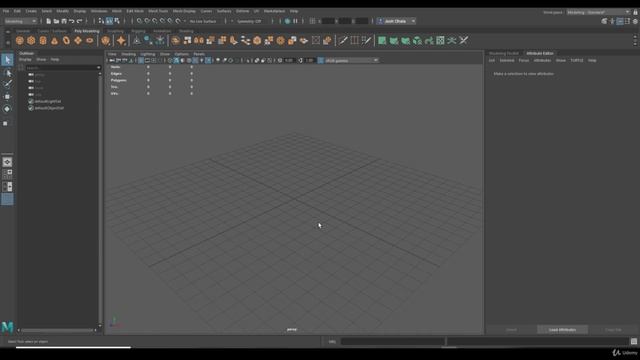This screenshot has height=360, width=640.
Task: Toggle snap to grids
Action: pyautogui.click(x=140, y=21)
